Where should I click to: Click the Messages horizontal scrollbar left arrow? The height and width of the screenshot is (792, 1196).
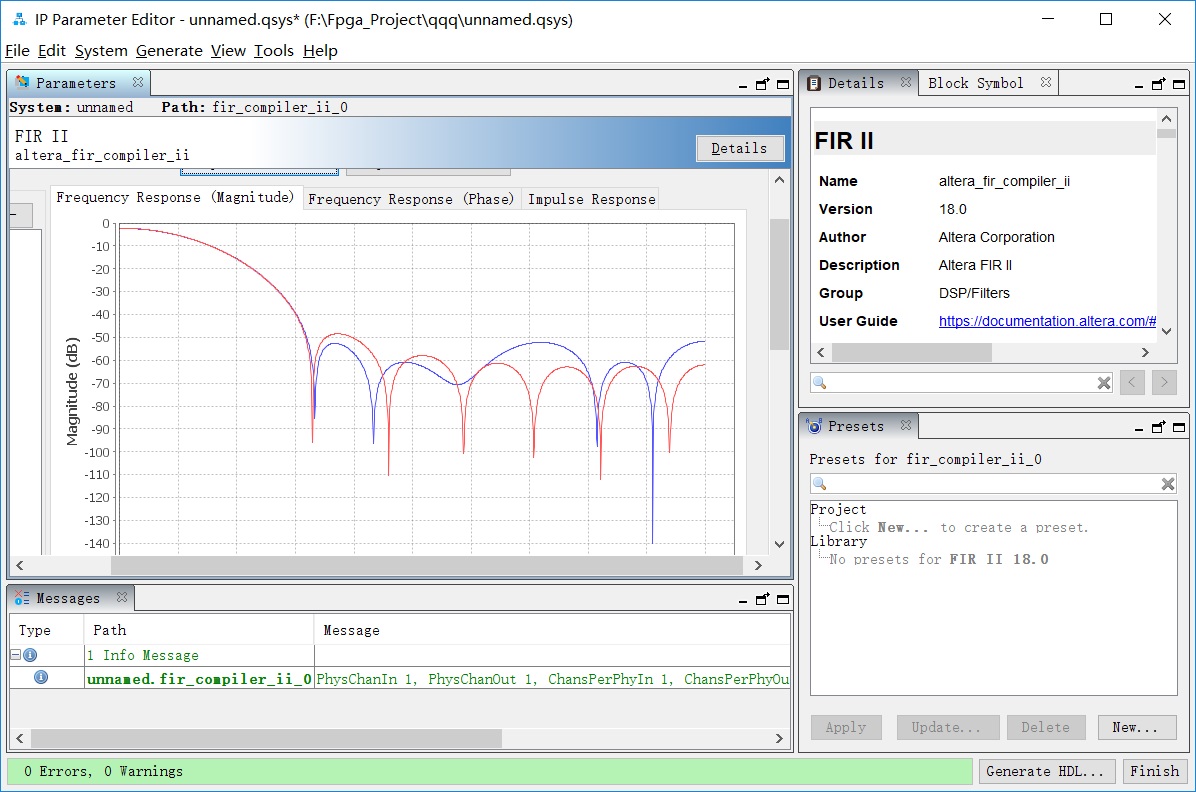20,738
